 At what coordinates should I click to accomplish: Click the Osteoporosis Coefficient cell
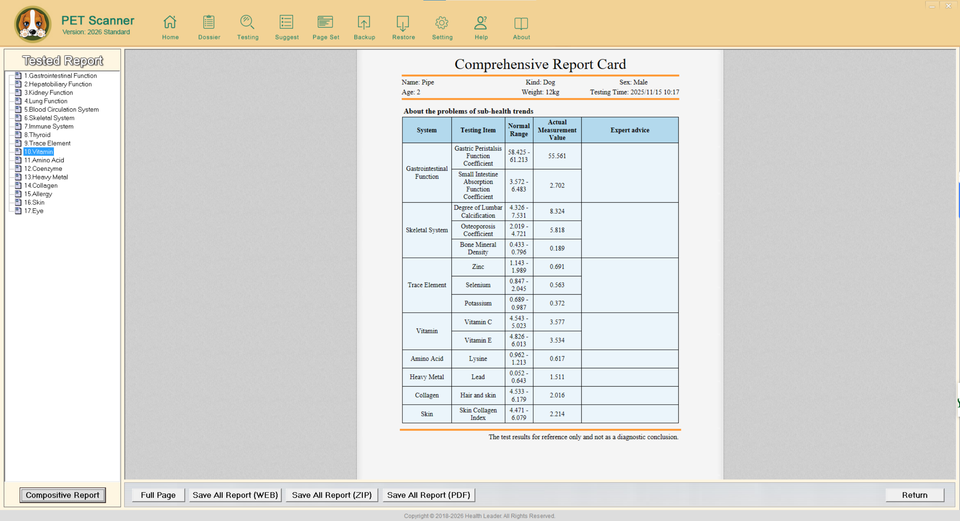coord(478,230)
